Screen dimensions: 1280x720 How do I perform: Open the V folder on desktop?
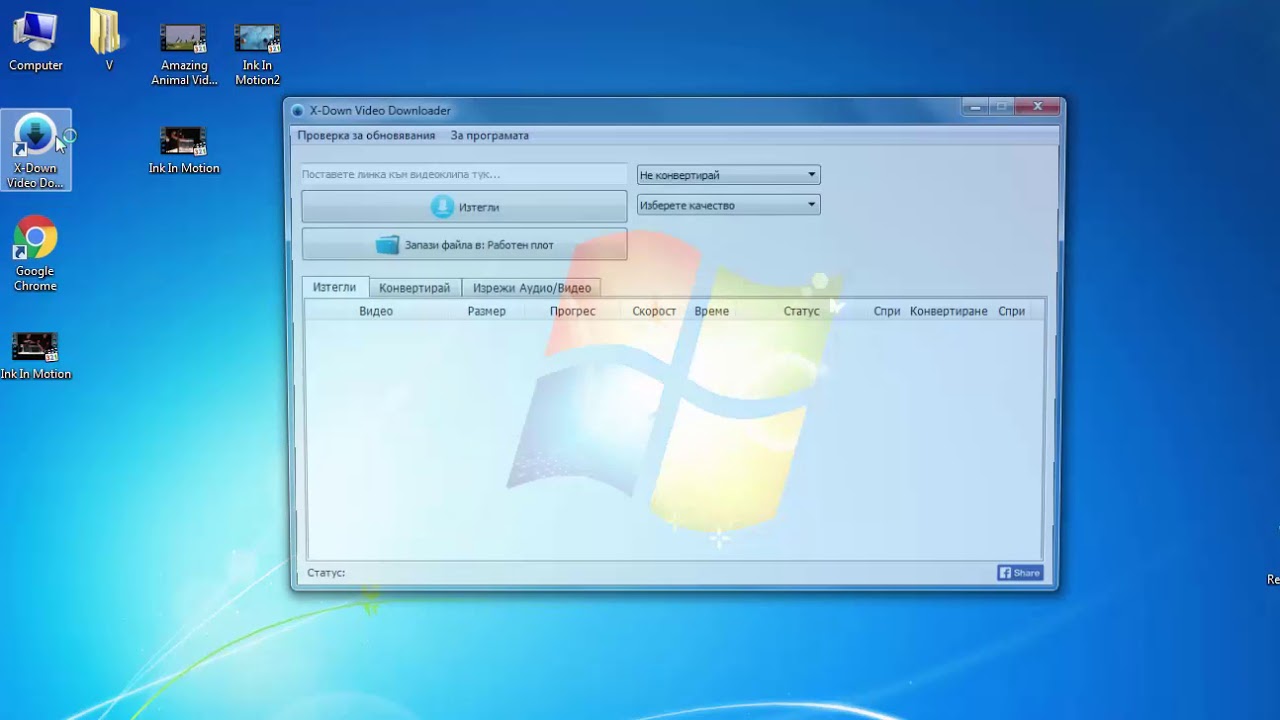(108, 41)
